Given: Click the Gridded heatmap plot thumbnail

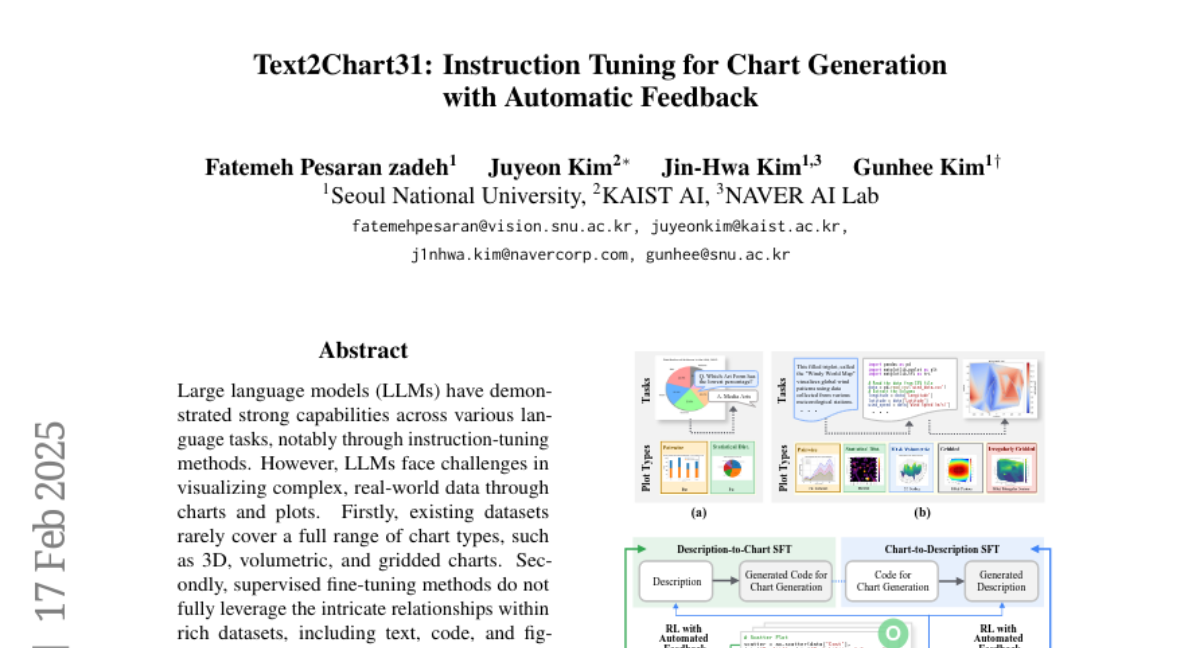Looking at the screenshot, I should click(x=958, y=468).
